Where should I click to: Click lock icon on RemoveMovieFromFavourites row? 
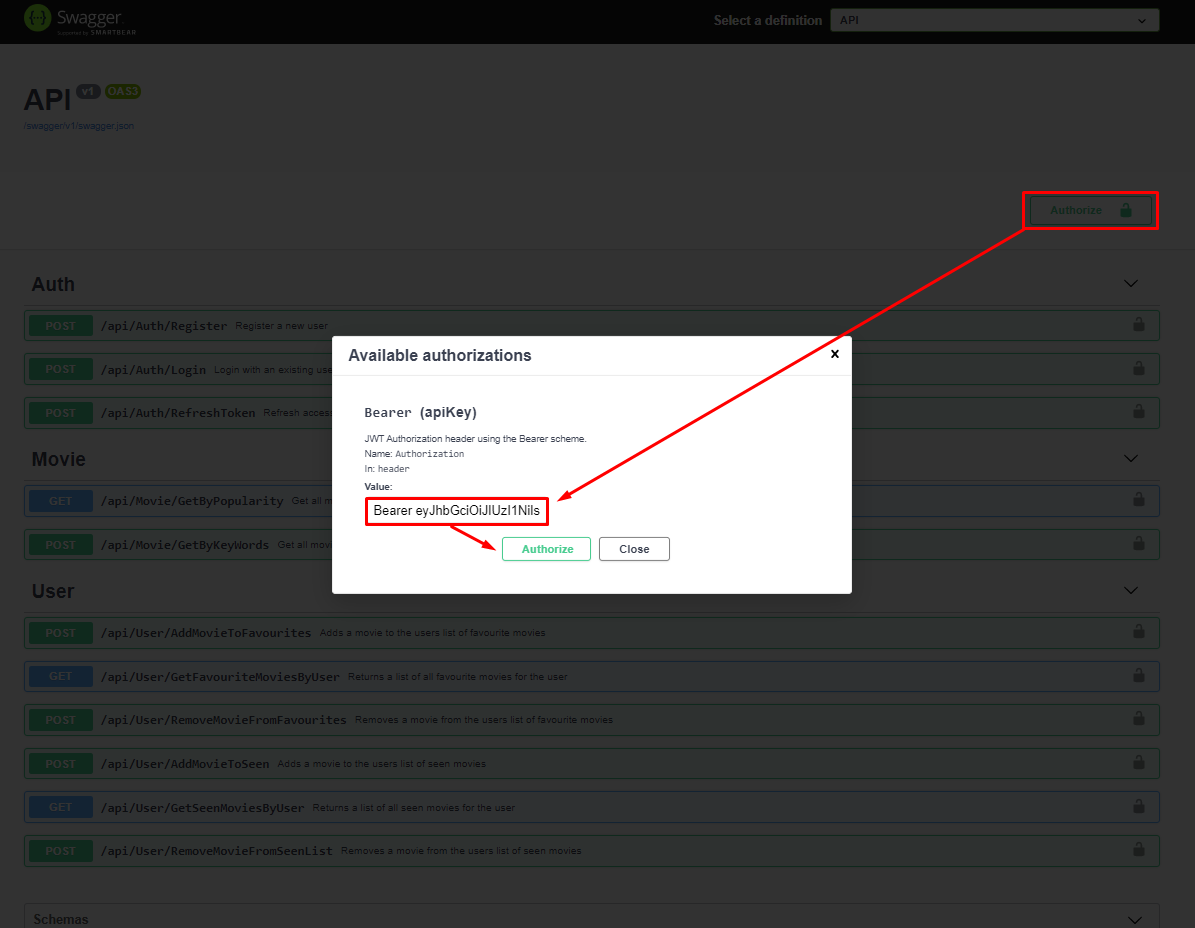(x=1139, y=718)
